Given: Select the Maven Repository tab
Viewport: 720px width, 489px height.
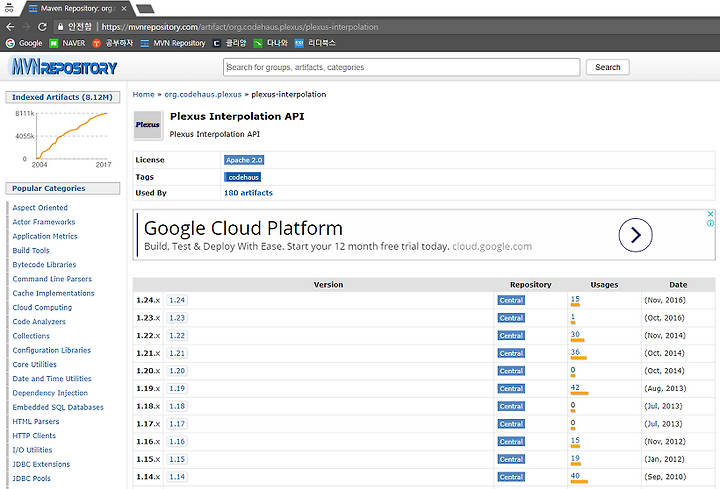Looking at the screenshot, I should [x=76, y=8].
